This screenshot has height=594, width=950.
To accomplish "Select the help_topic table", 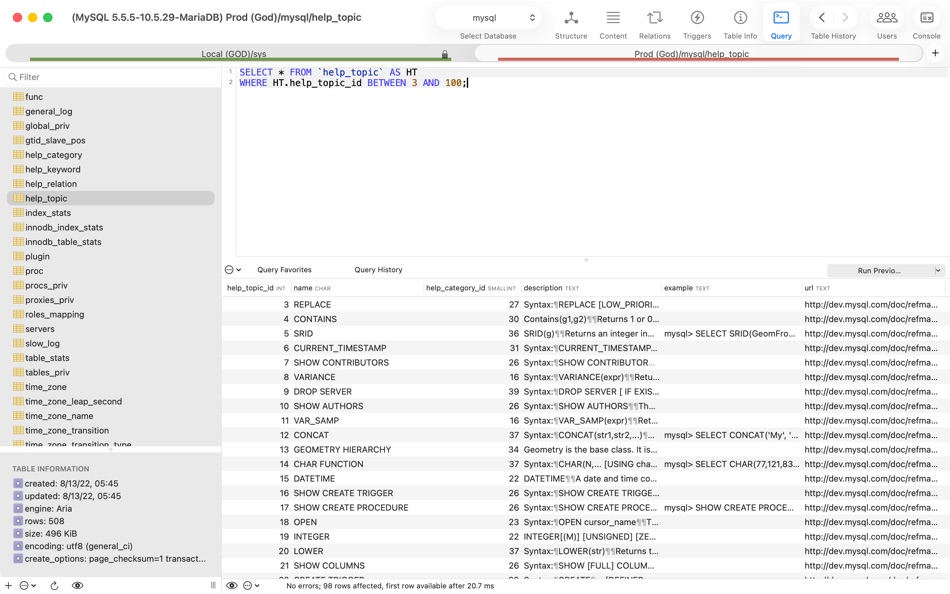I will click(111, 198).
